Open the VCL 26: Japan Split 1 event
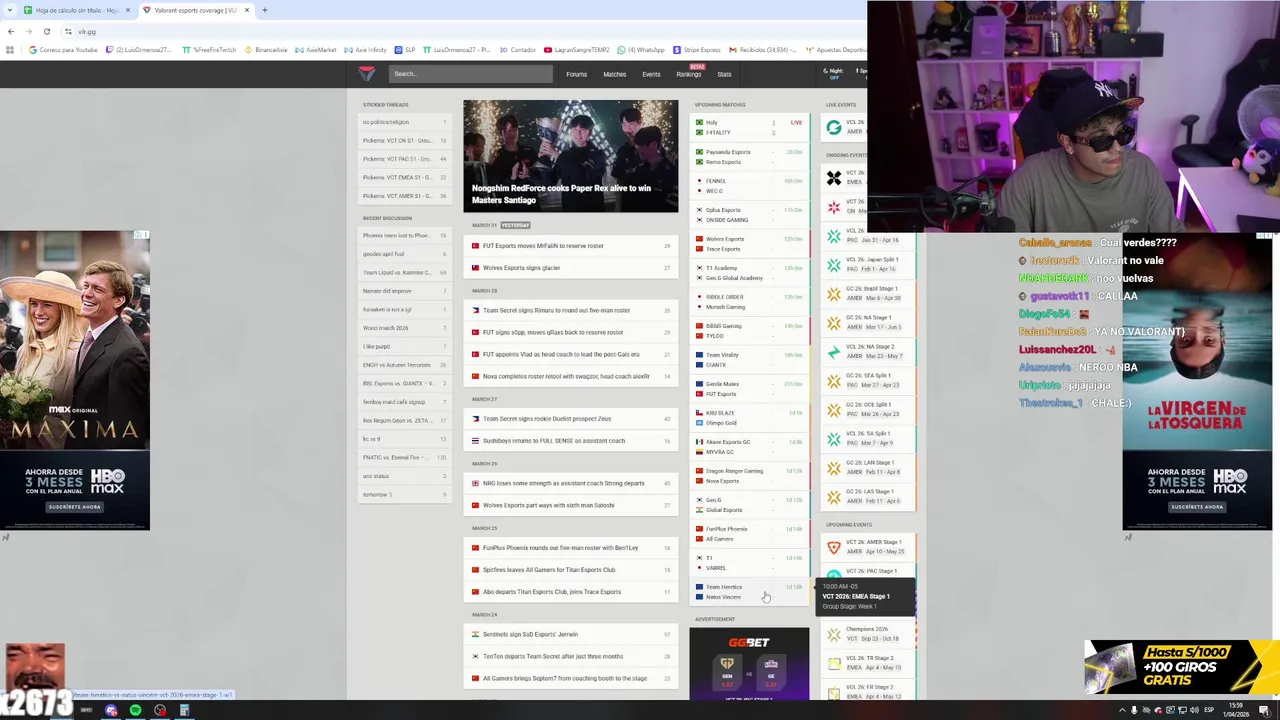 868,265
